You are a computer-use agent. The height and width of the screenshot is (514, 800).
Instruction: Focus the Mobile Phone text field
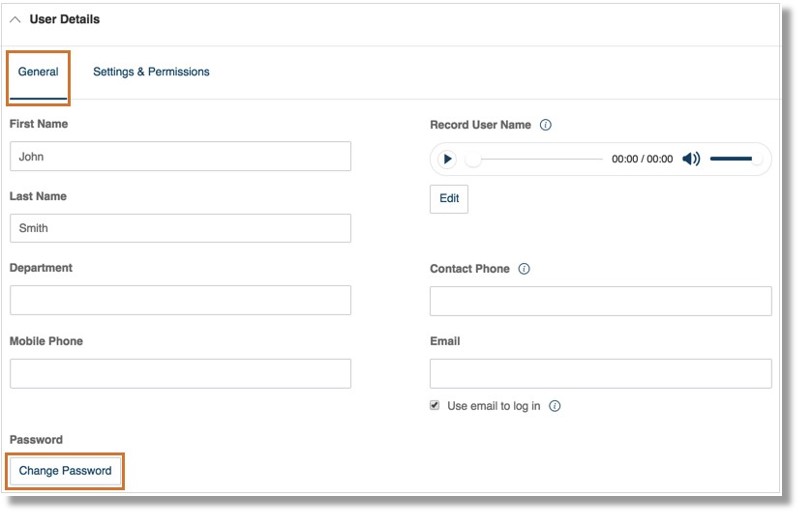180,374
